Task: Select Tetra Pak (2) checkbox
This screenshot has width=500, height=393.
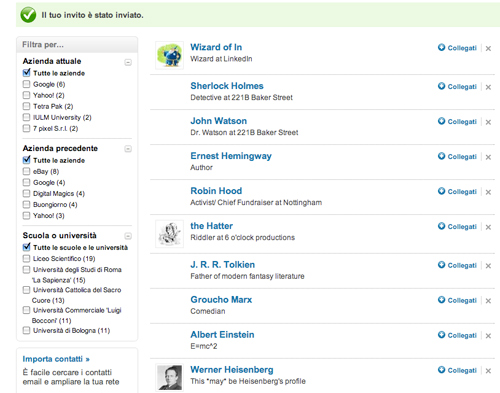Action: point(26,106)
